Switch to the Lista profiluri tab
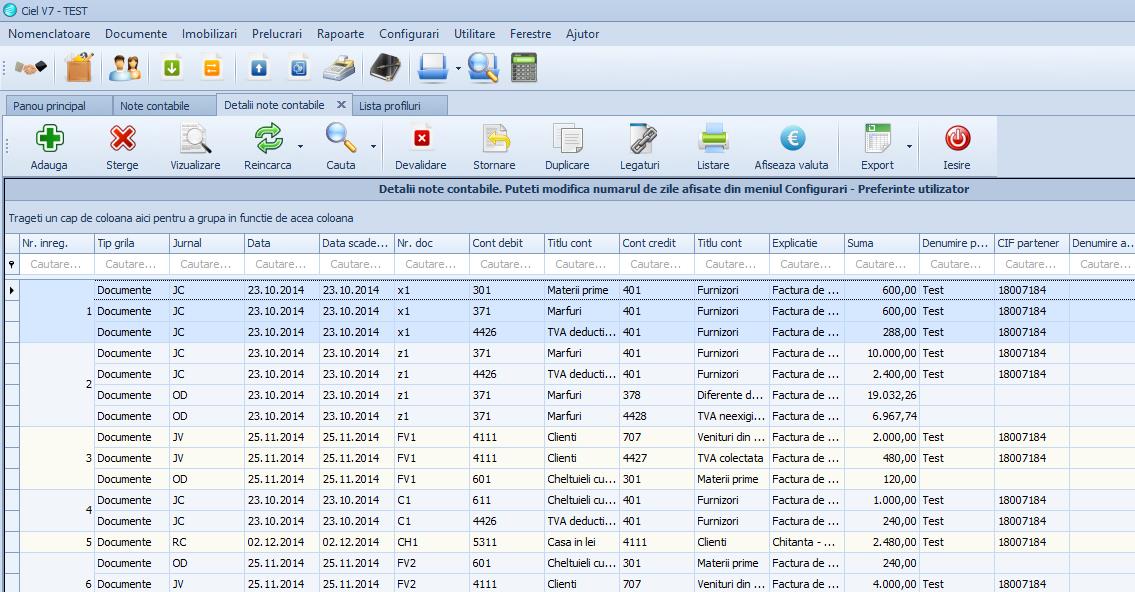Image resolution: width=1135 pixels, height=592 pixels. (x=400, y=106)
